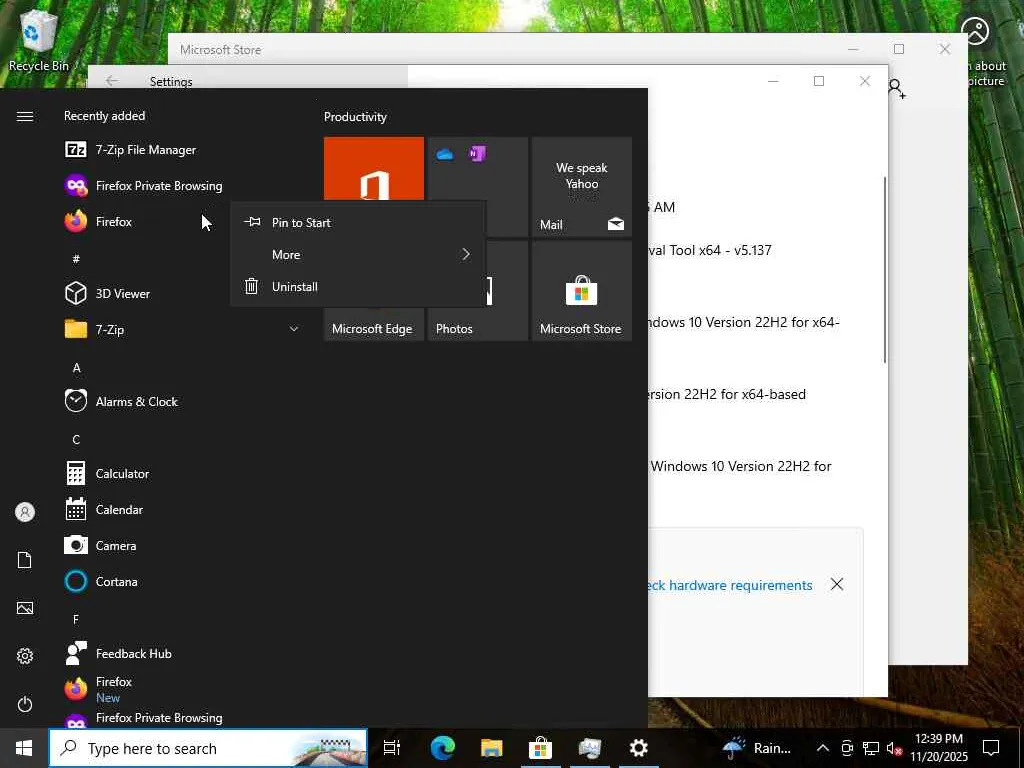Open the Office tile
The height and width of the screenshot is (768, 1024).
click(374, 169)
